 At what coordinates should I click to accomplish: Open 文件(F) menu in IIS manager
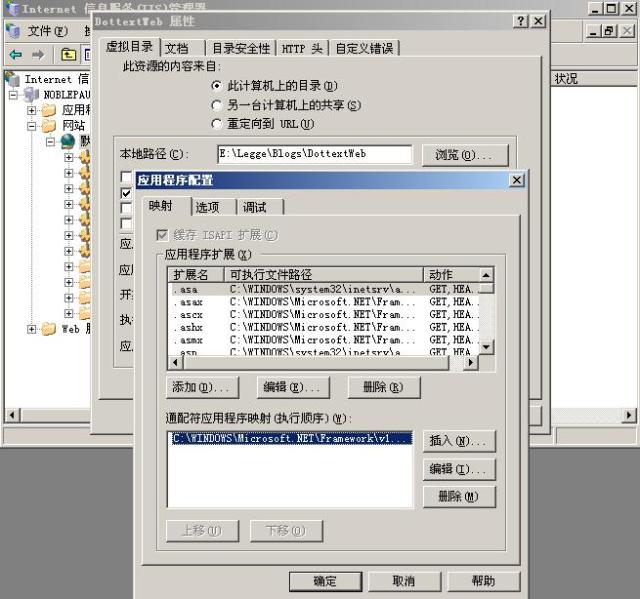click(47, 31)
